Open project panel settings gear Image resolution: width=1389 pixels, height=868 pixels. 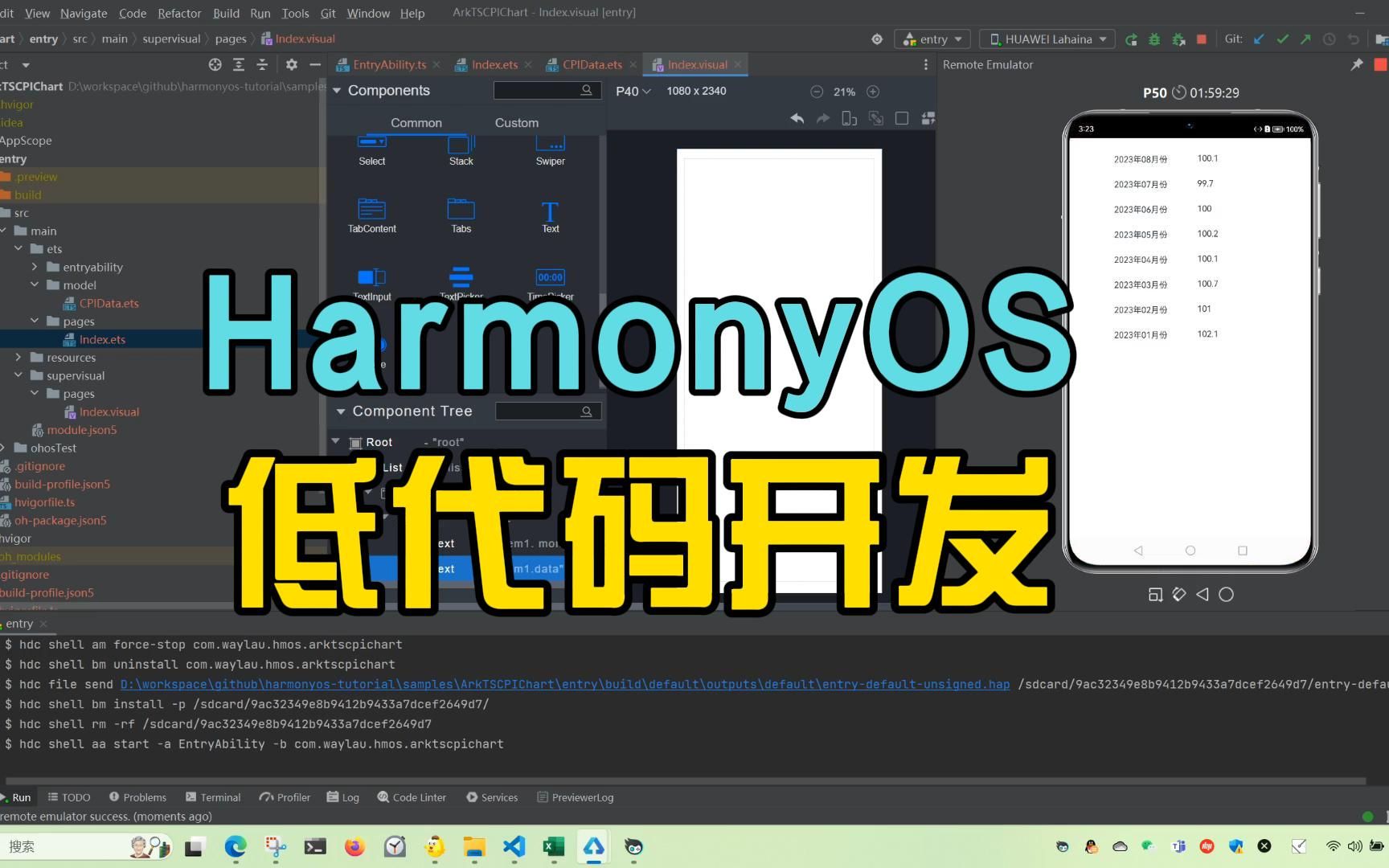pos(292,64)
